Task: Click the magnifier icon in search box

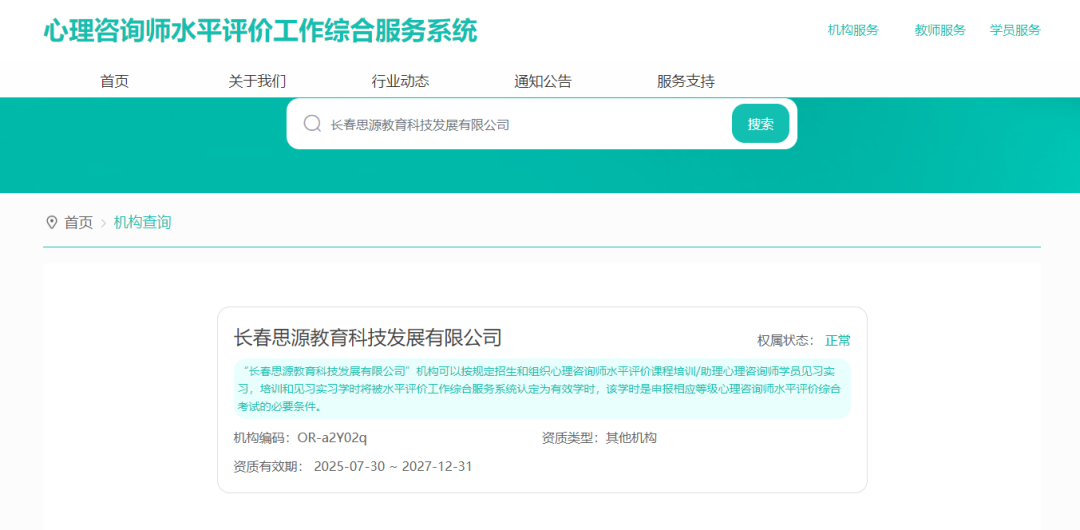Action: click(312, 124)
